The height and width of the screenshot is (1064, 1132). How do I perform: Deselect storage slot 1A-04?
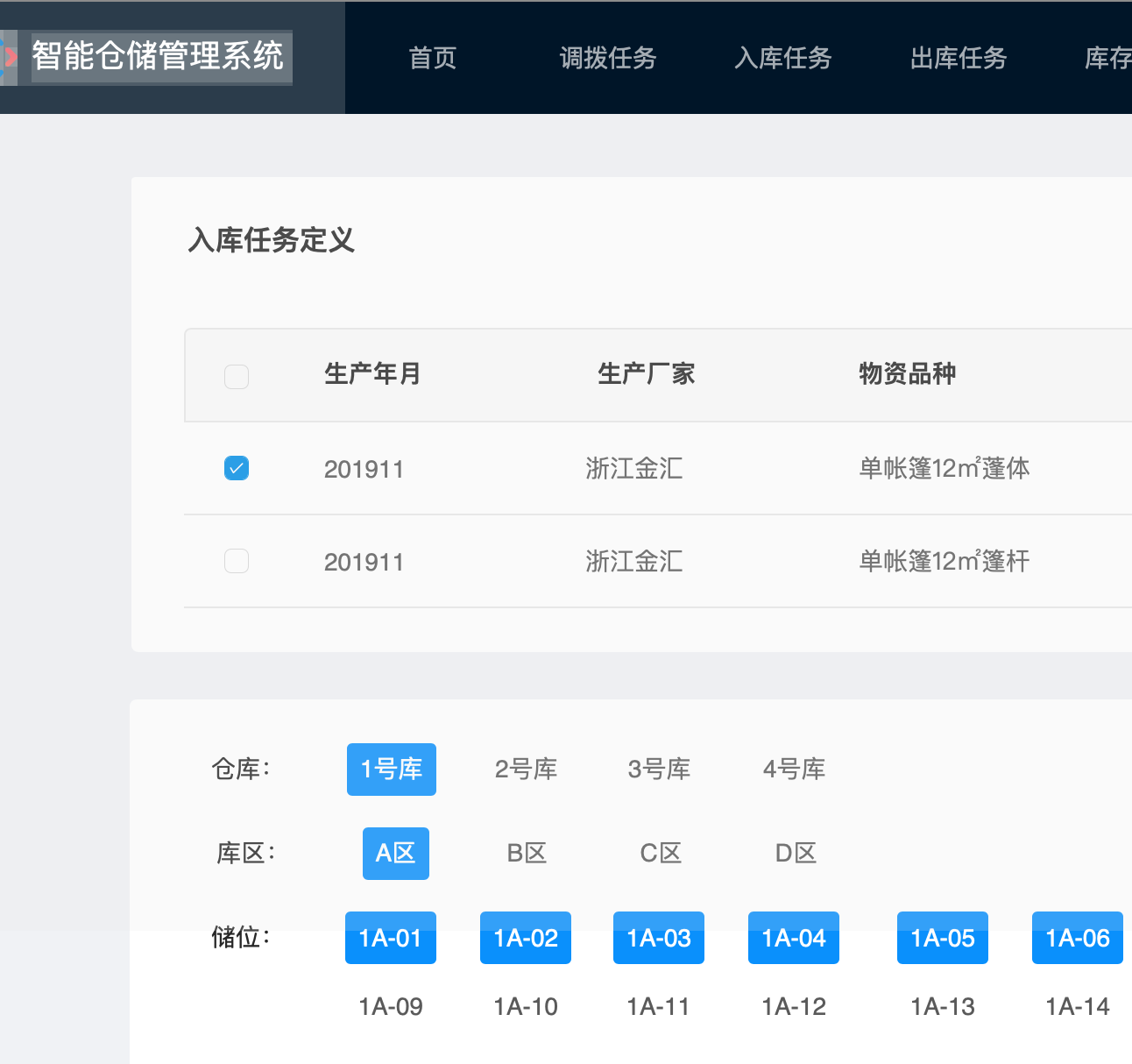tap(794, 938)
